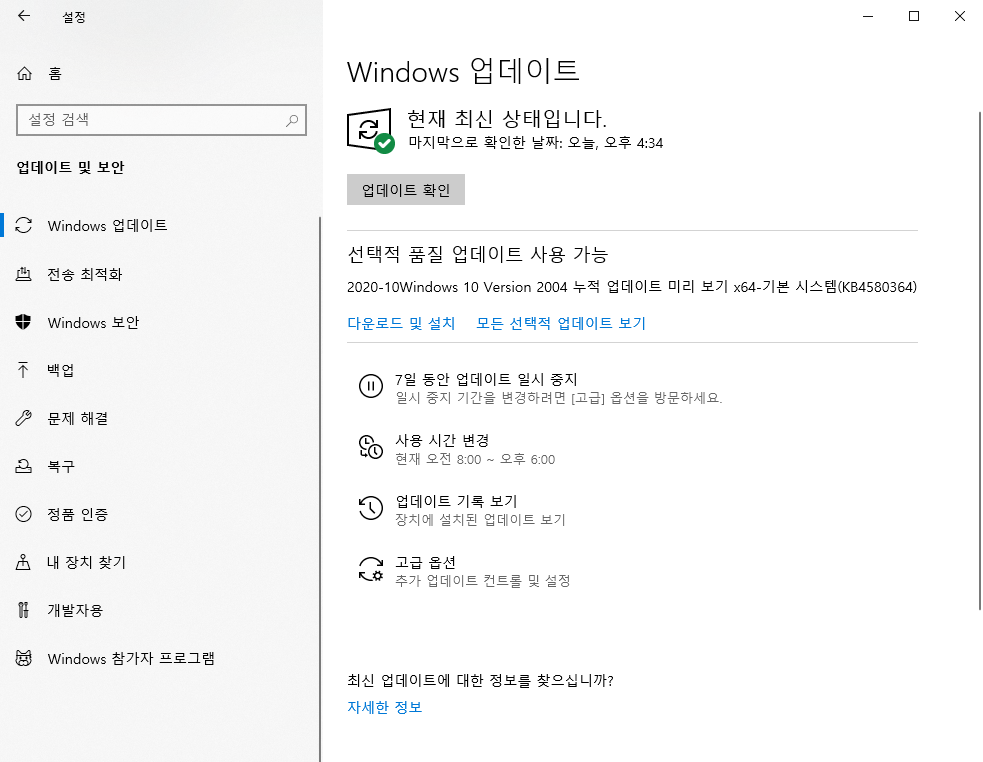Open 고급 옵션 settings
The height and width of the screenshot is (762, 983).
click(x=425, y=562)
